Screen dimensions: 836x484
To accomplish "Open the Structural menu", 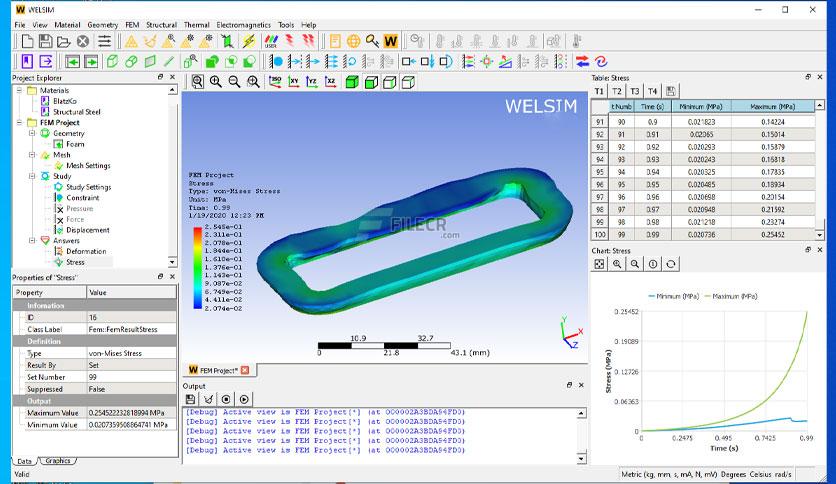I will [161, 25].
